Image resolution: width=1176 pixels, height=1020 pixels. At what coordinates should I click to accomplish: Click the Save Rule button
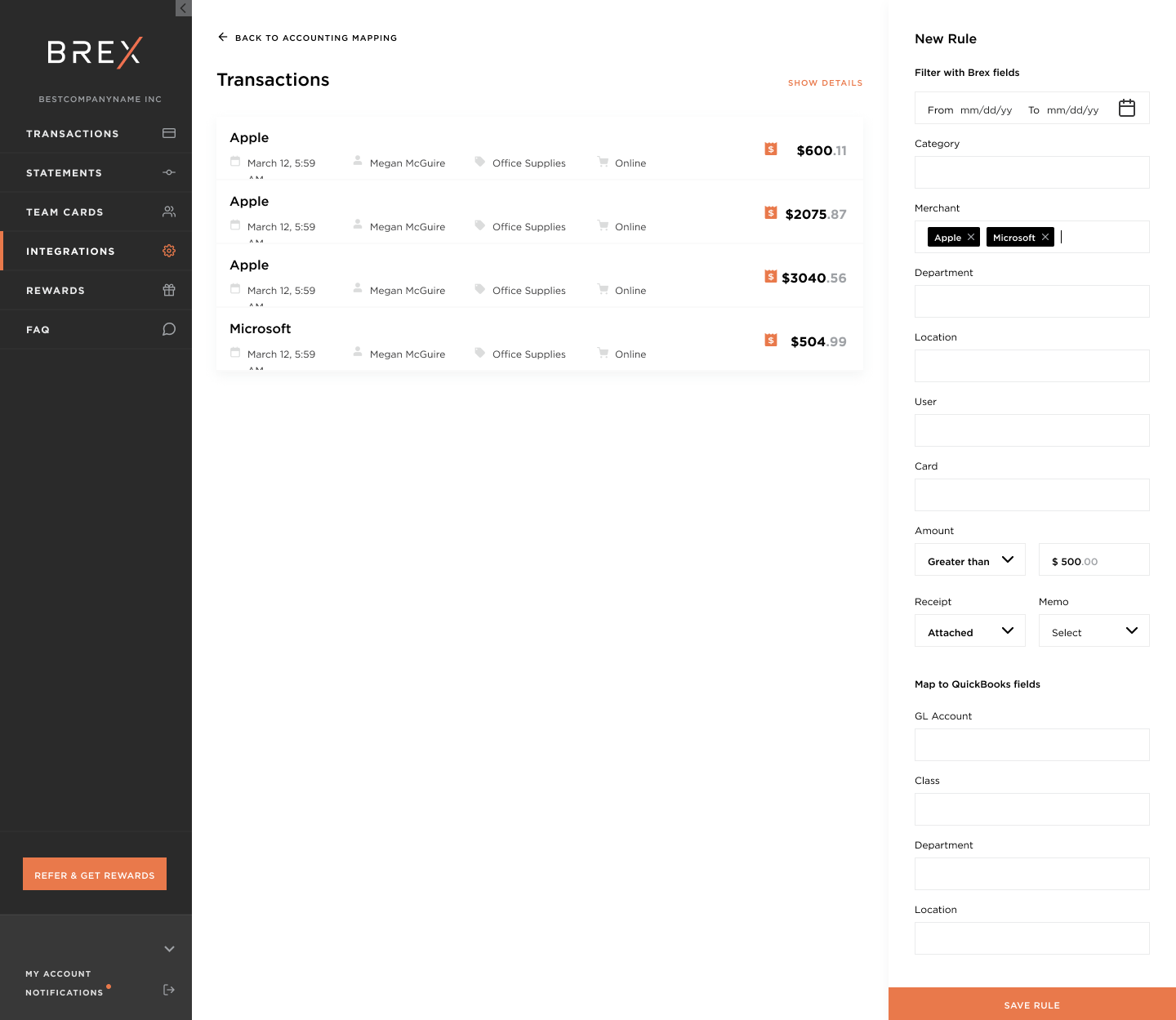(x=1032, y=1004)
